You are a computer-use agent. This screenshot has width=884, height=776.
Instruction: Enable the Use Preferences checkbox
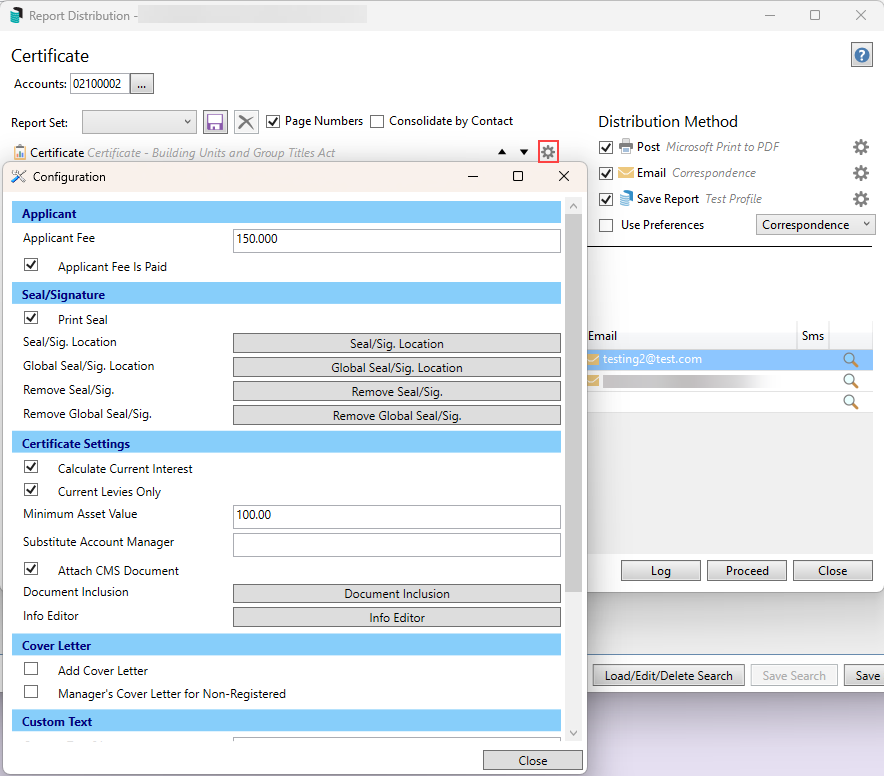[x=606, y=226]
